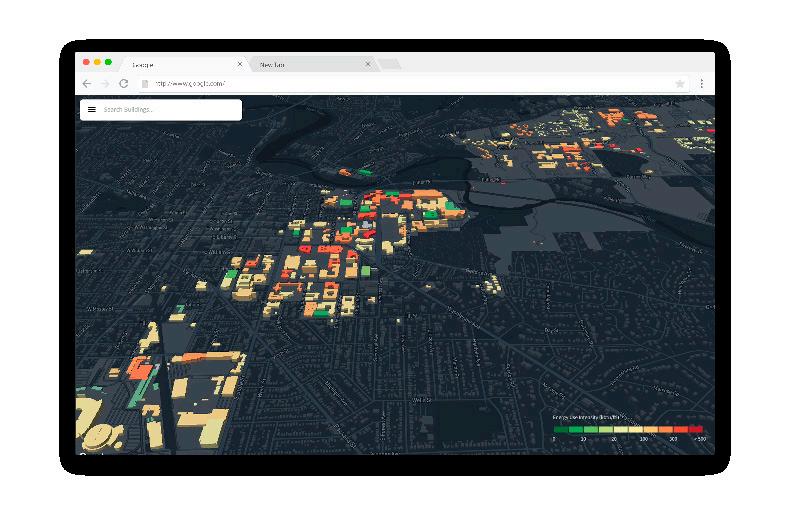Screen dimensions: 790x506
Task: Switch to the New Tab tab
Action: click(312, 64)
